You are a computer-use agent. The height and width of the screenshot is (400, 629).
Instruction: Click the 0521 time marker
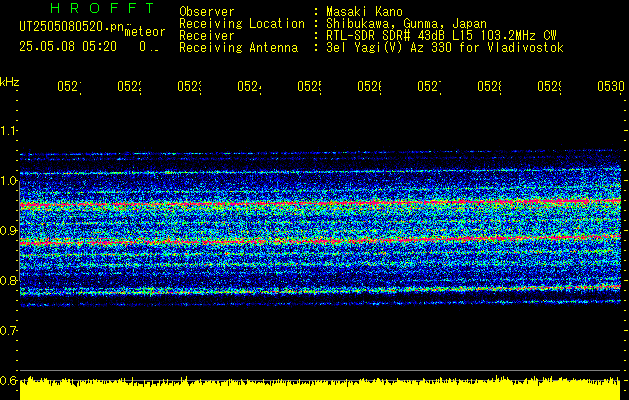(x=69, y=87)
